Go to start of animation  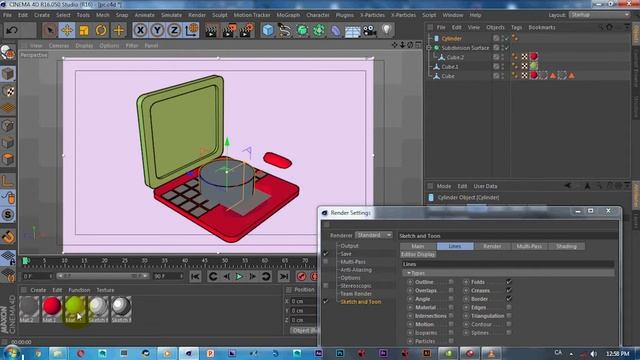pos(195,276)
